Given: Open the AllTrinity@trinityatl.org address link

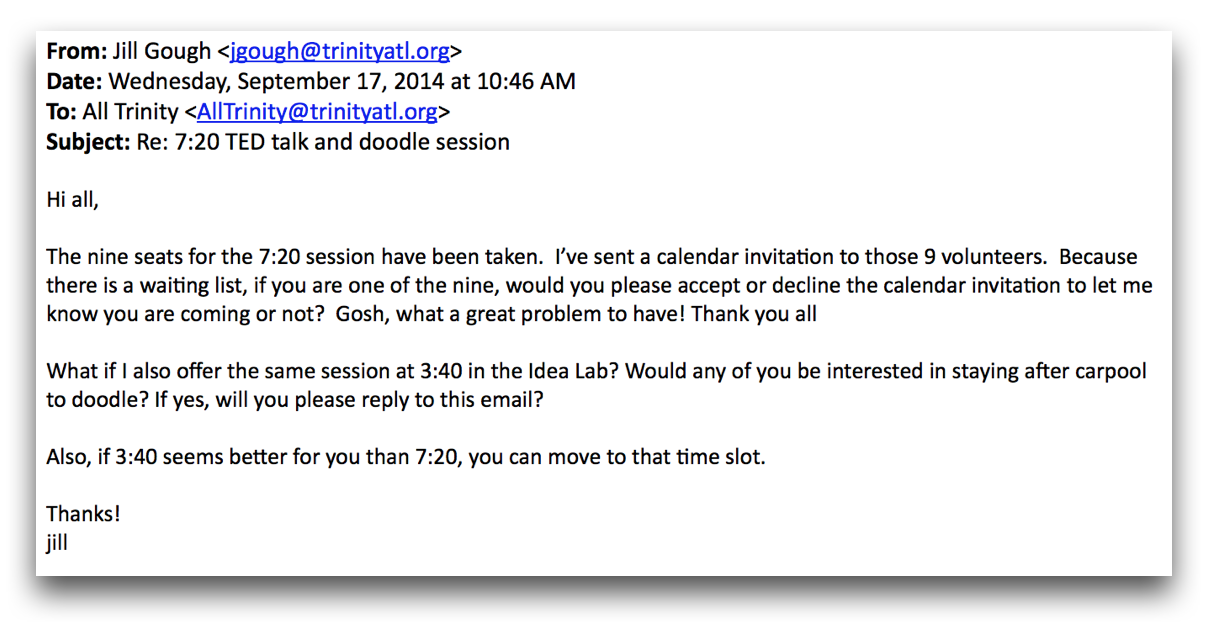Looking at the screenshot, I should [317, 112].
